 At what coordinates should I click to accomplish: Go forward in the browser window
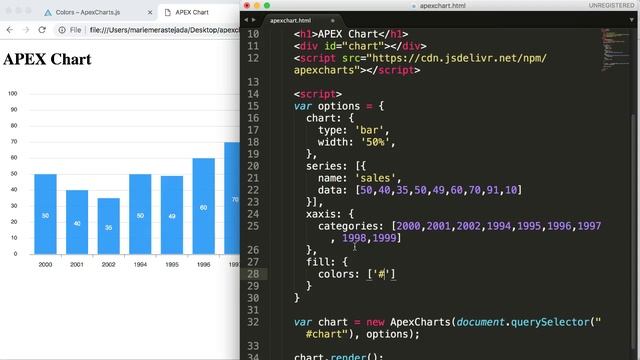(26, 30)
